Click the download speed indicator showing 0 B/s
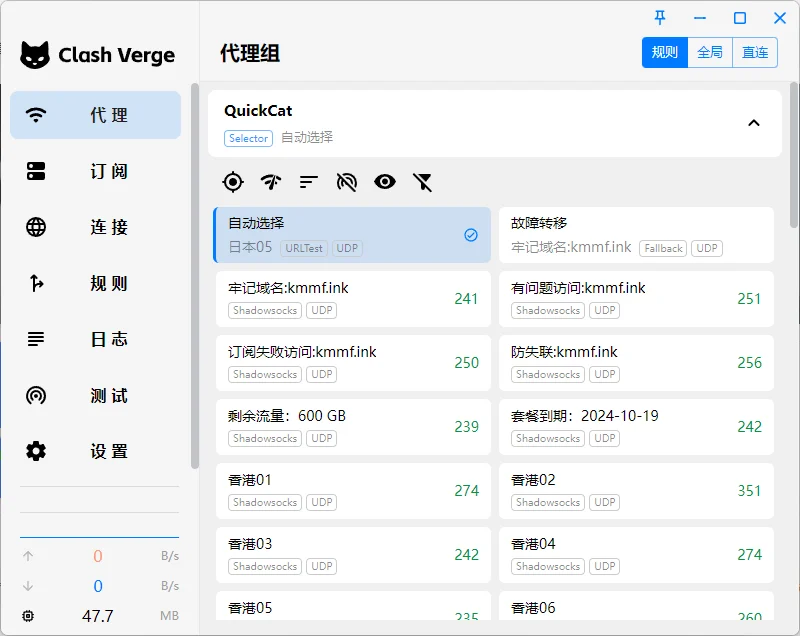800x636 pixels. click(97, 586)
